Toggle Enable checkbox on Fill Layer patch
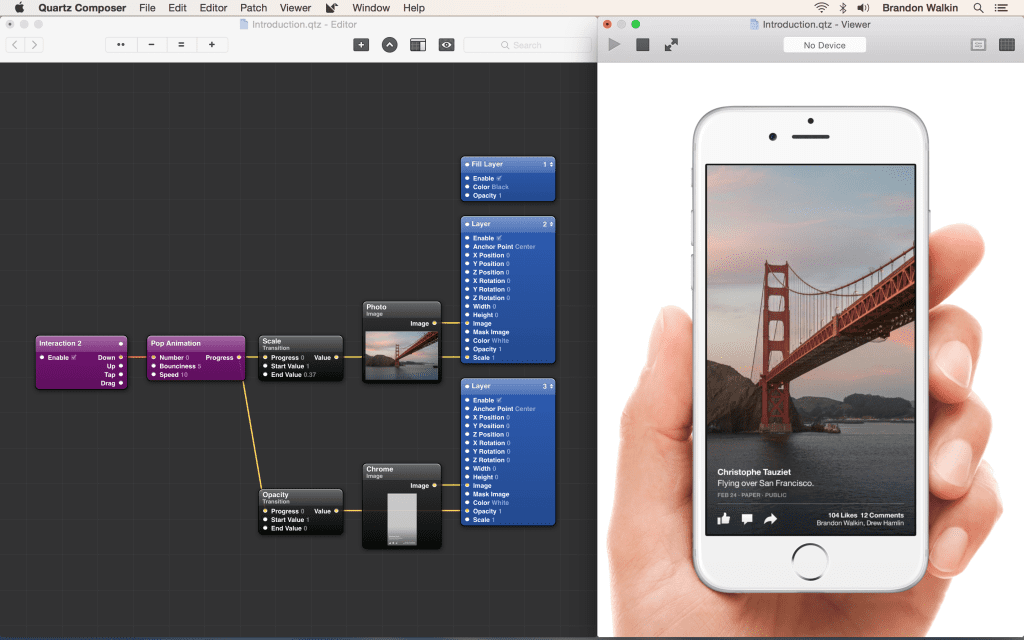1024x640 pixels. coord(499,178)
